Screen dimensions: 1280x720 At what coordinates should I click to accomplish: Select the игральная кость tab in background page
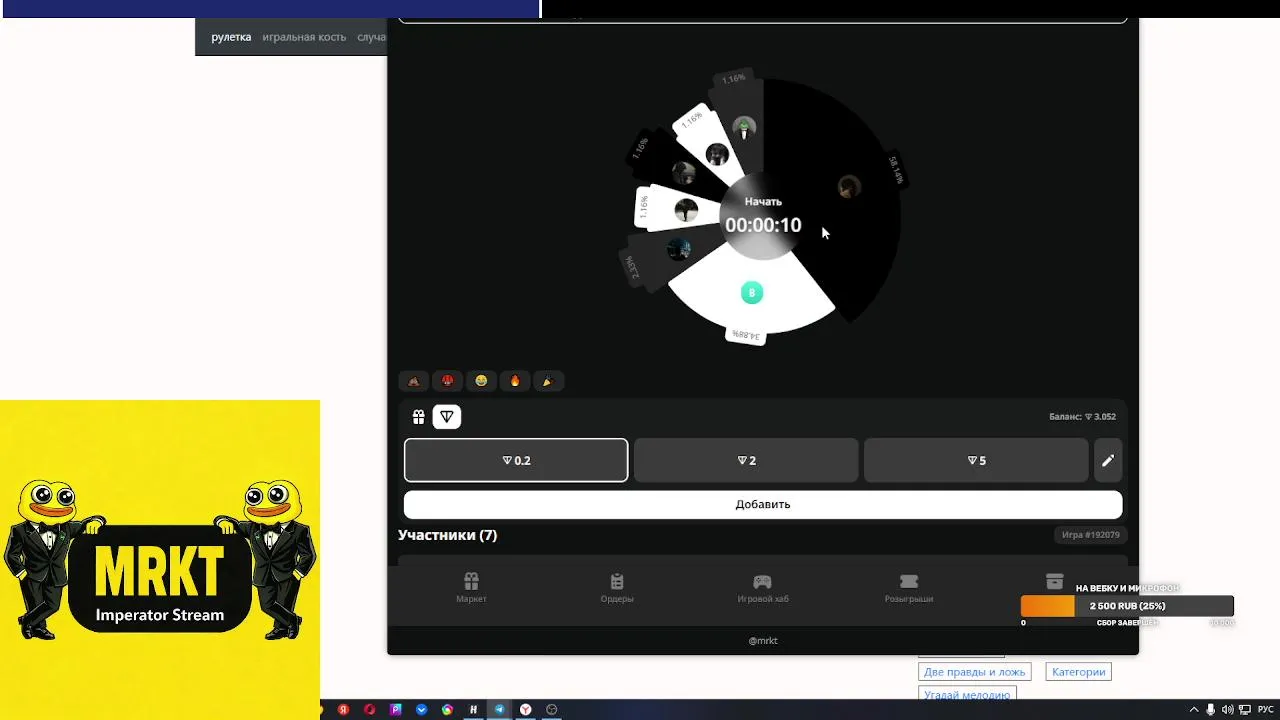[x=304, y=37]
